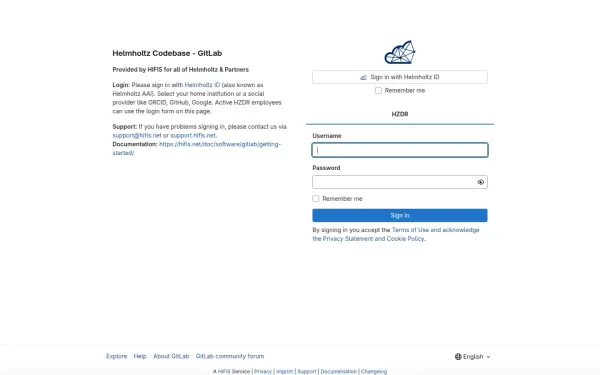Viewport: 600px width, 375px height.
Task: Open the About GitLab footer link
Action: tap(171, 356)
